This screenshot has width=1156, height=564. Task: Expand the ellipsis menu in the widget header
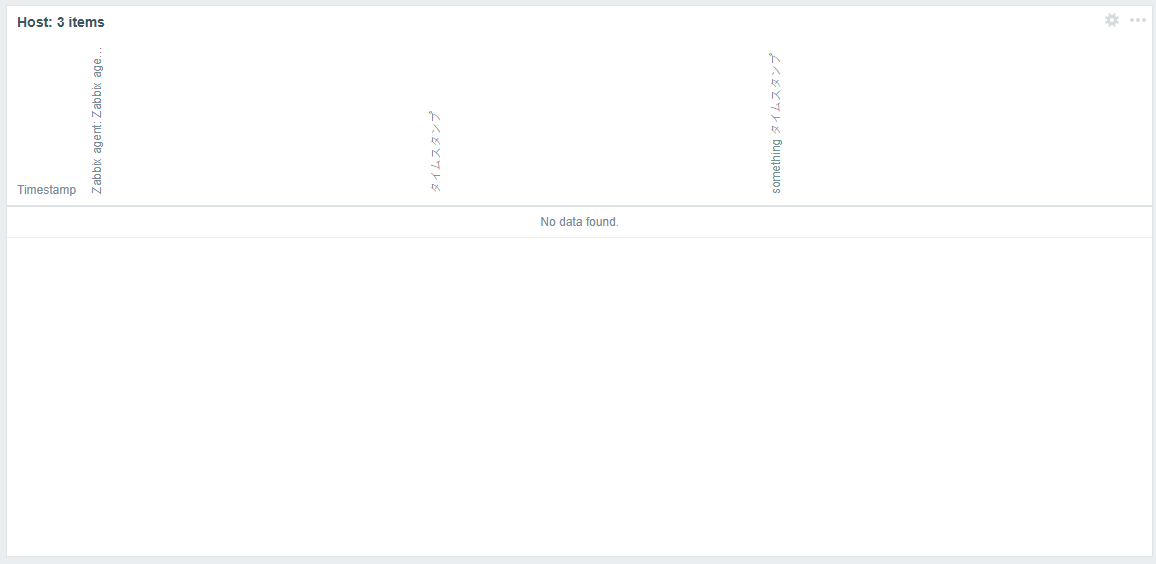tap(1138, 20)
